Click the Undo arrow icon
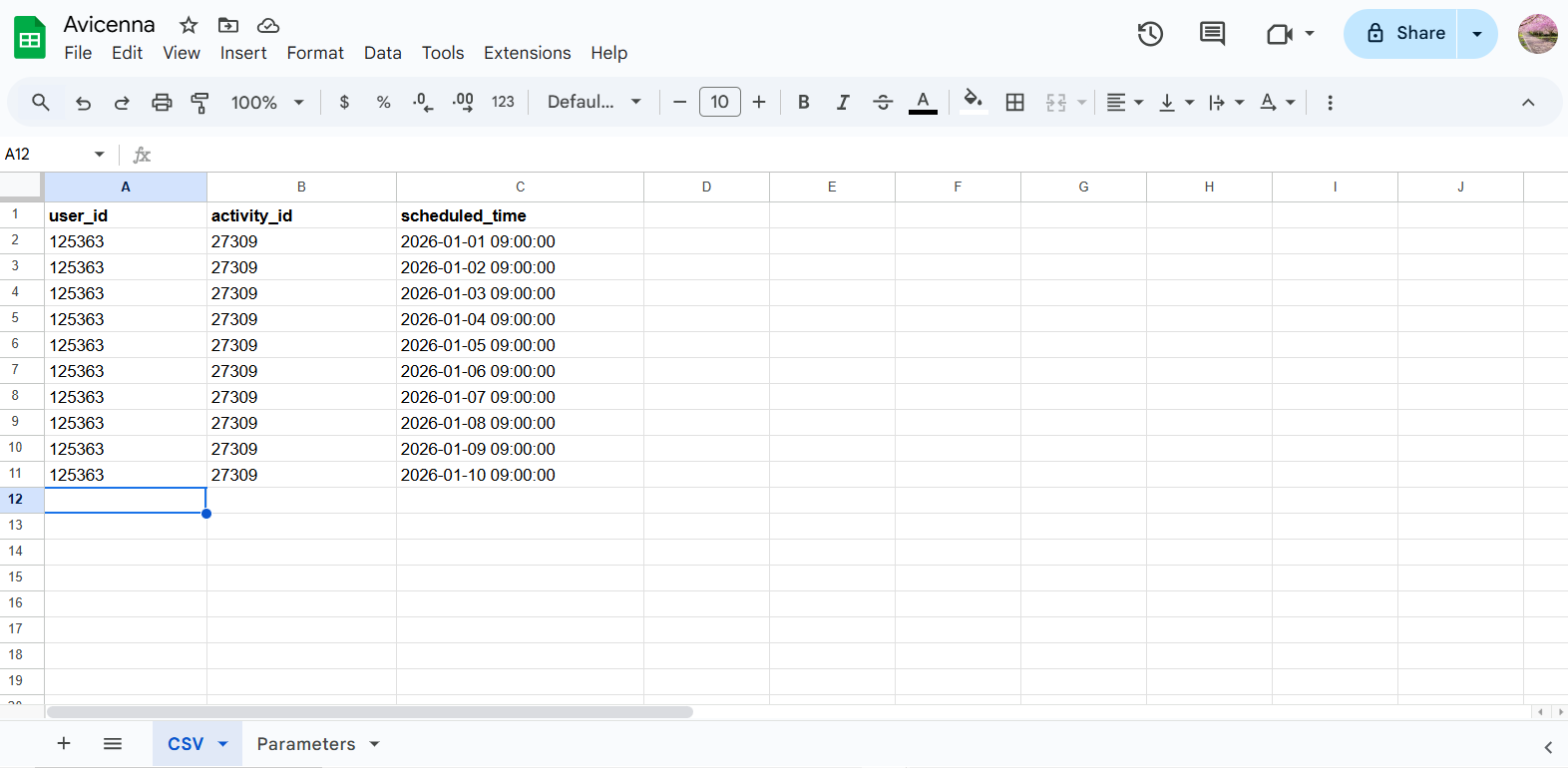 tap(83, 103)
